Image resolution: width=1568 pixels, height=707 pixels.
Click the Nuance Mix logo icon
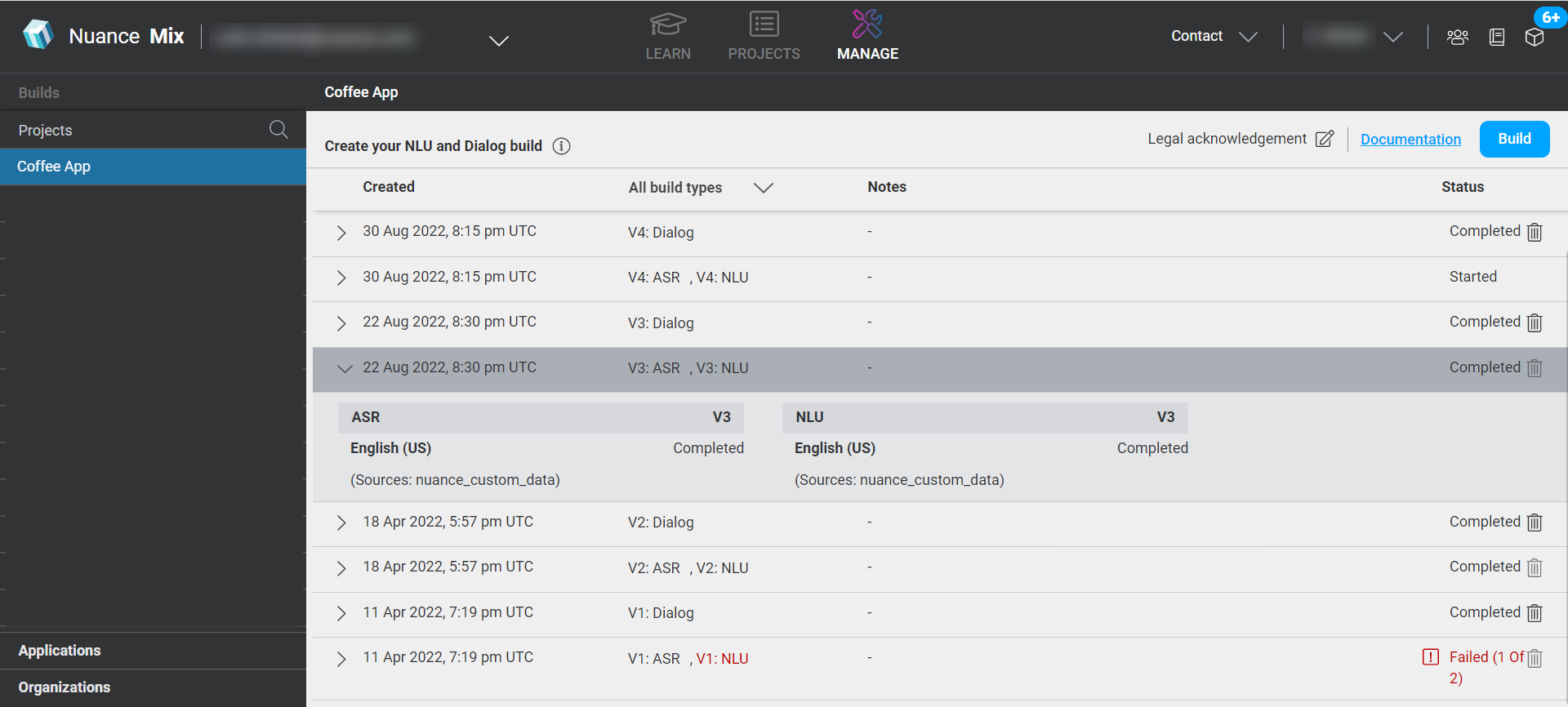pos(38,35)
